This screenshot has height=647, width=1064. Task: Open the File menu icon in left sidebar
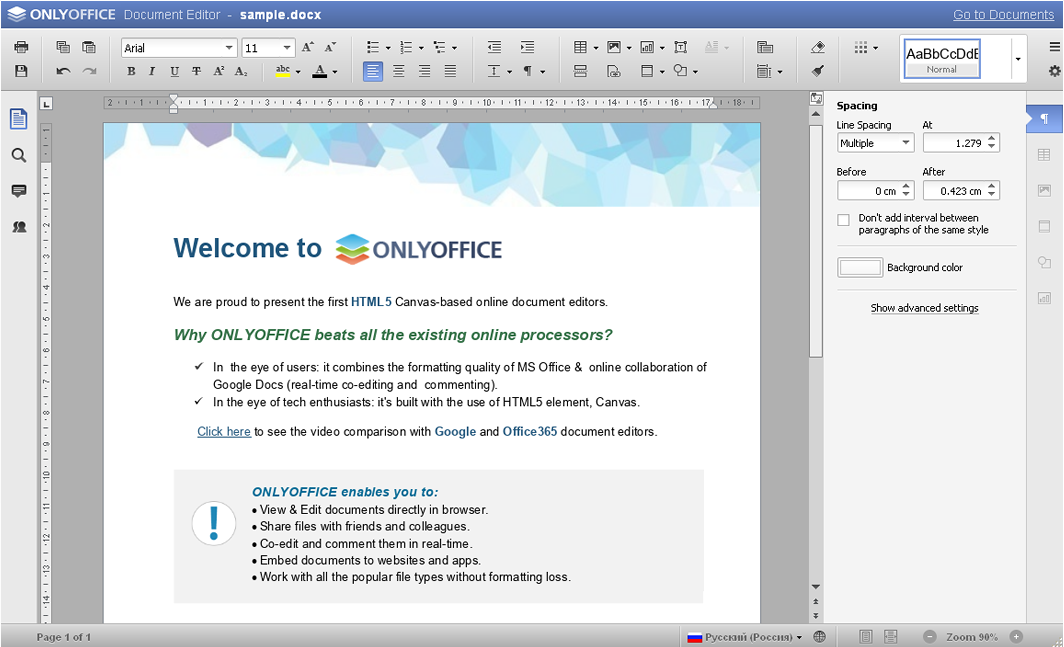pos(19,119)
